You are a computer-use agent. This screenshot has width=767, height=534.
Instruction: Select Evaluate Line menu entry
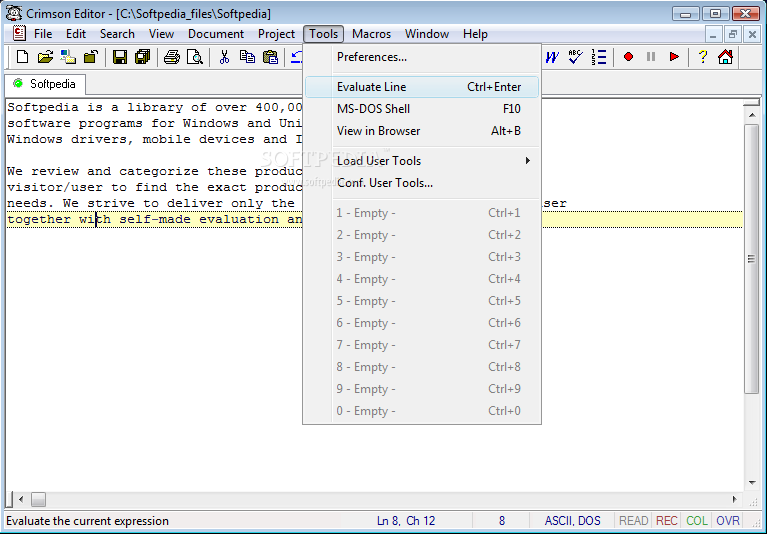click(x=422, y=87)
